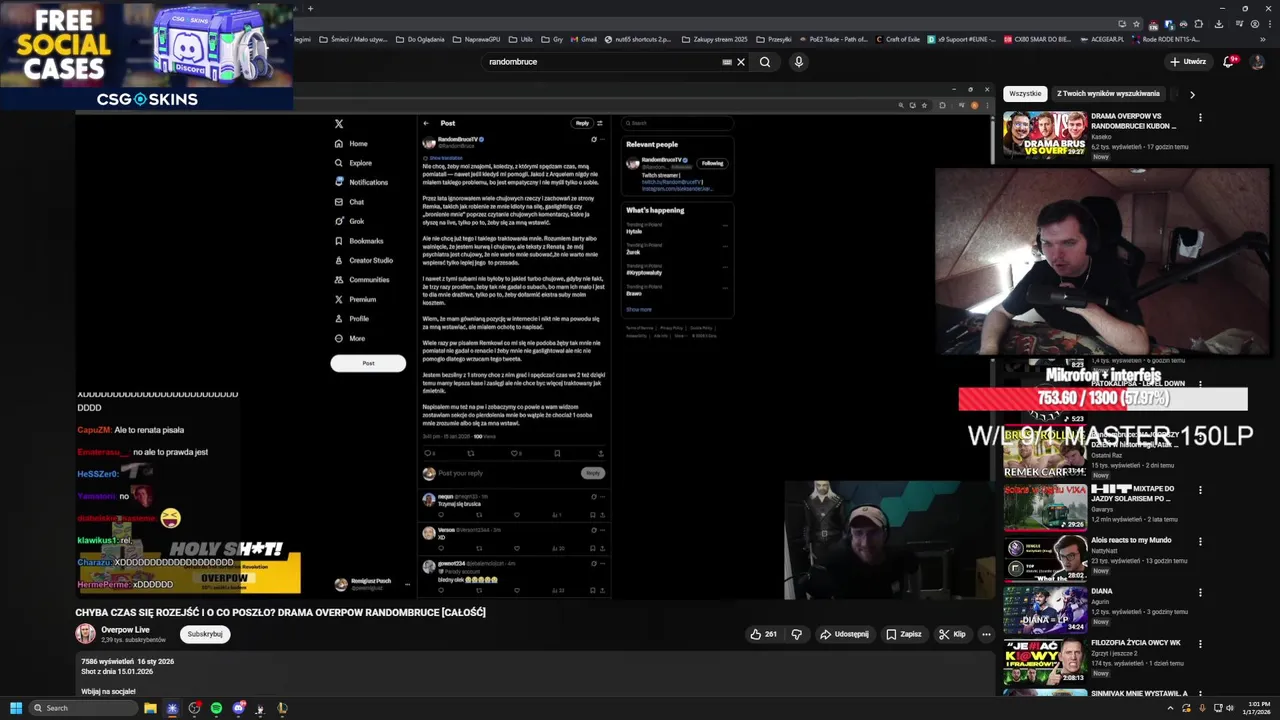The height and width of the screenshot is (720, 1280).
Task: Open Do Oglądania bookmarks folder
Action: (x=419, y=39)
